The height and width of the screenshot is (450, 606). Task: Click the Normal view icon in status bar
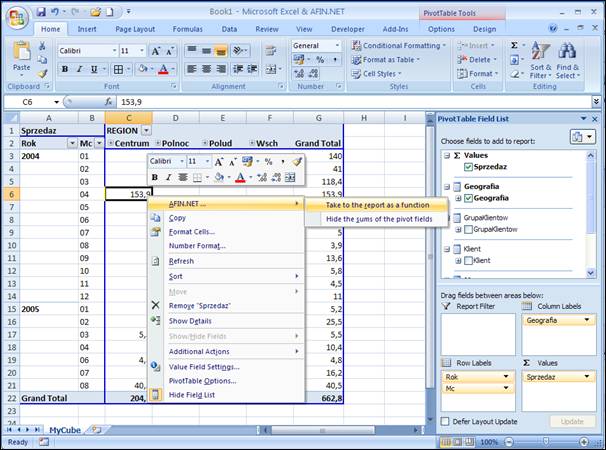coord(445,441)
